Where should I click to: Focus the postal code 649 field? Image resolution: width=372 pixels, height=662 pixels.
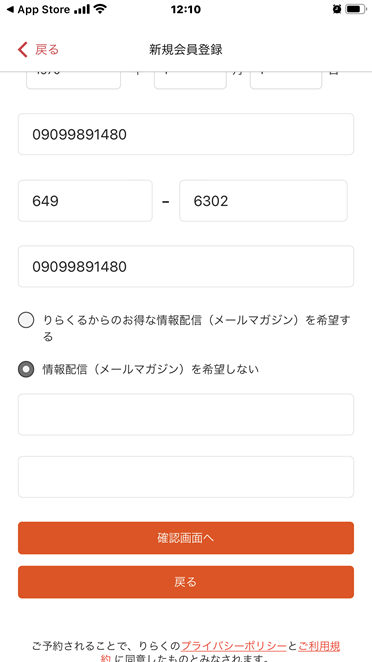pyautogui.click(x=85, y=201)
